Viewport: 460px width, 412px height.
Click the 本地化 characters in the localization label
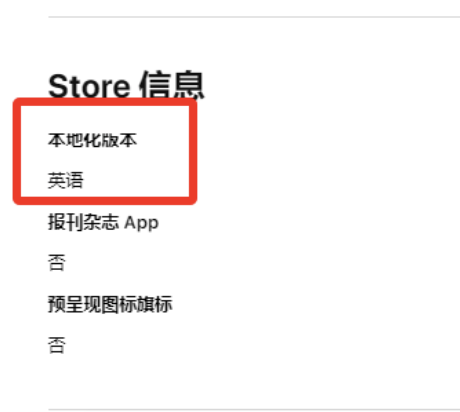75,140
